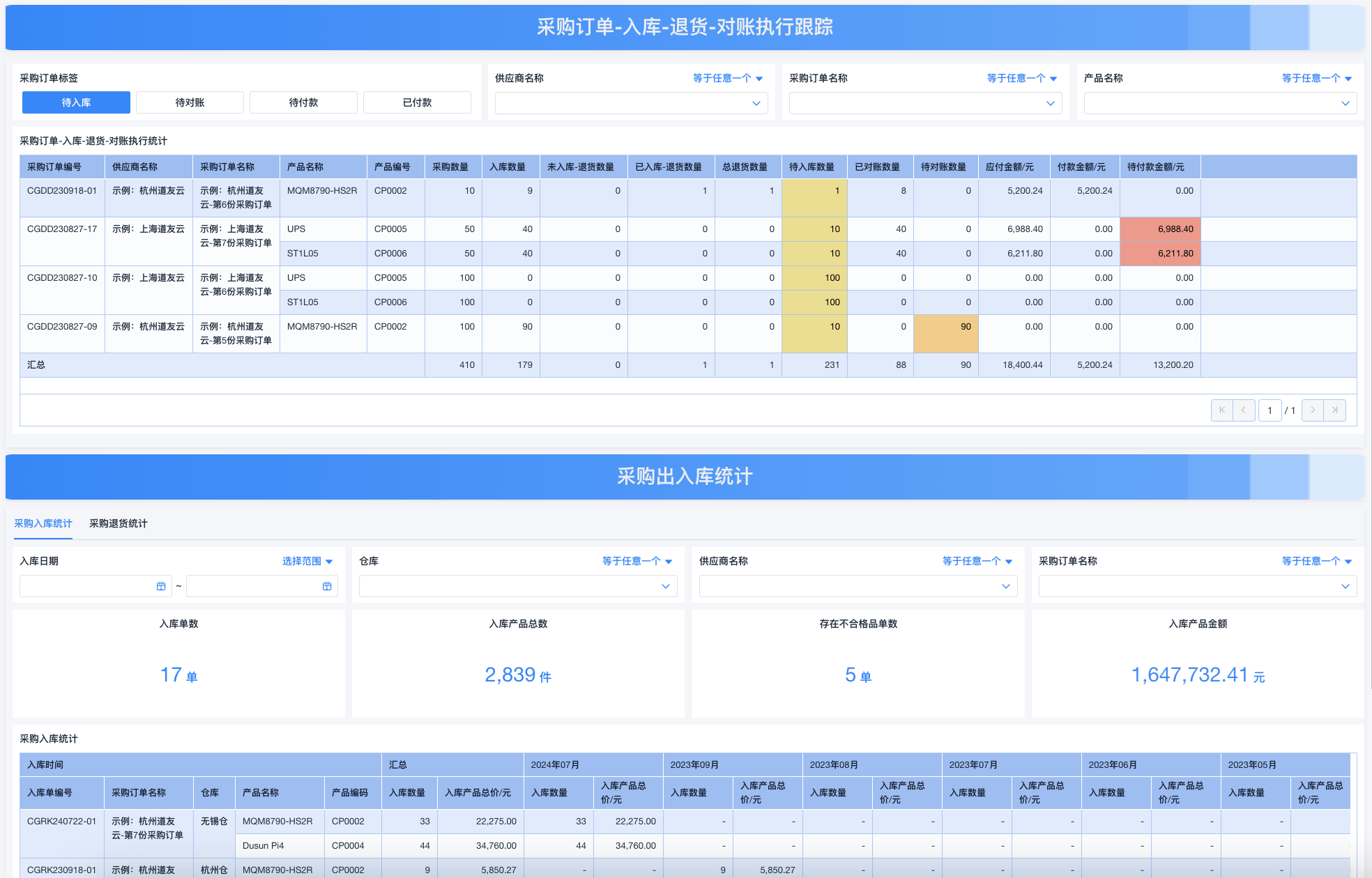This screenshot has height=878, width=1372.
Task: Jump to first page using pagination icon
Action: click(1221, 410)
